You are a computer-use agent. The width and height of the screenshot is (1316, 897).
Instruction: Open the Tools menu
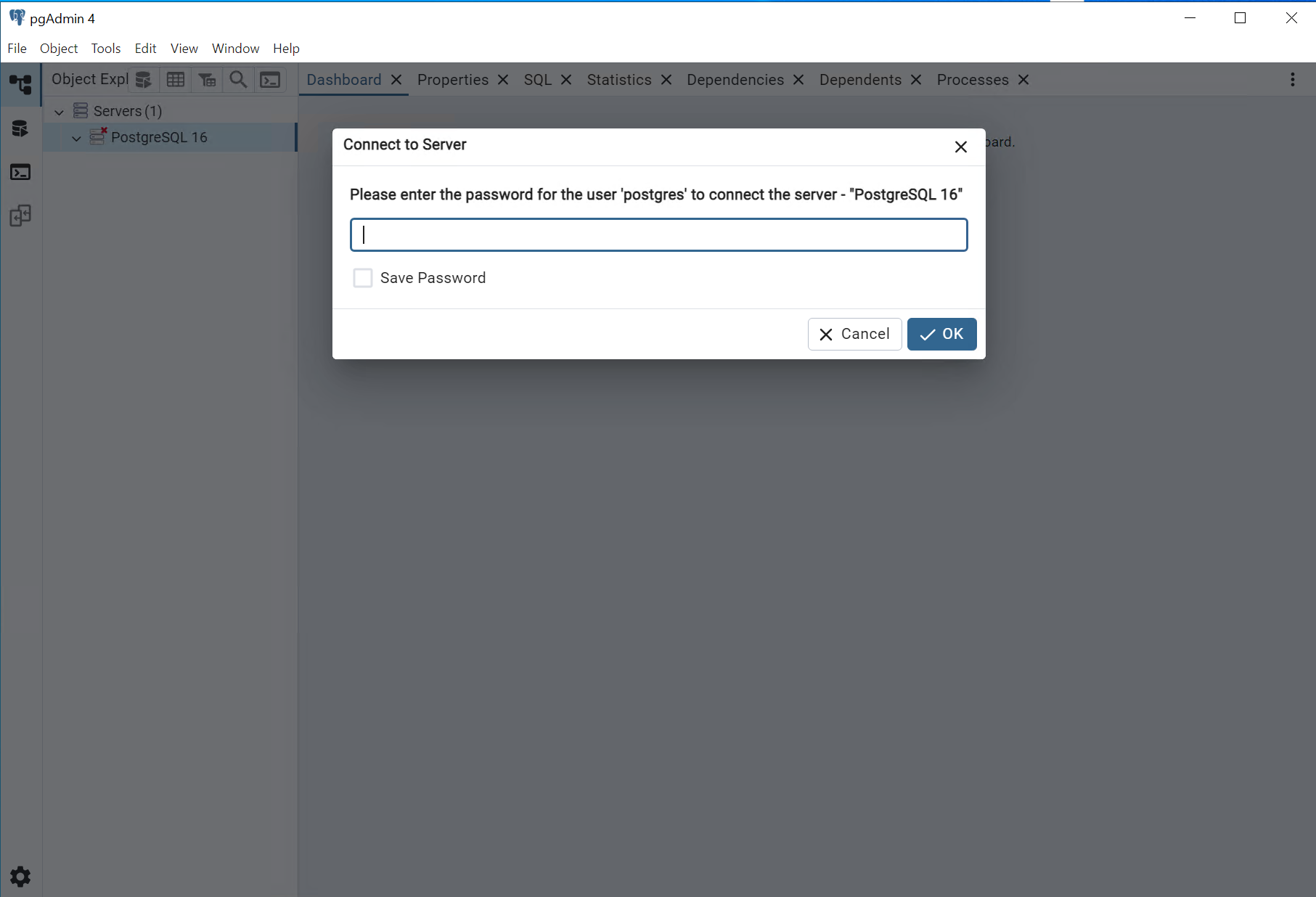tap(105, 49)
